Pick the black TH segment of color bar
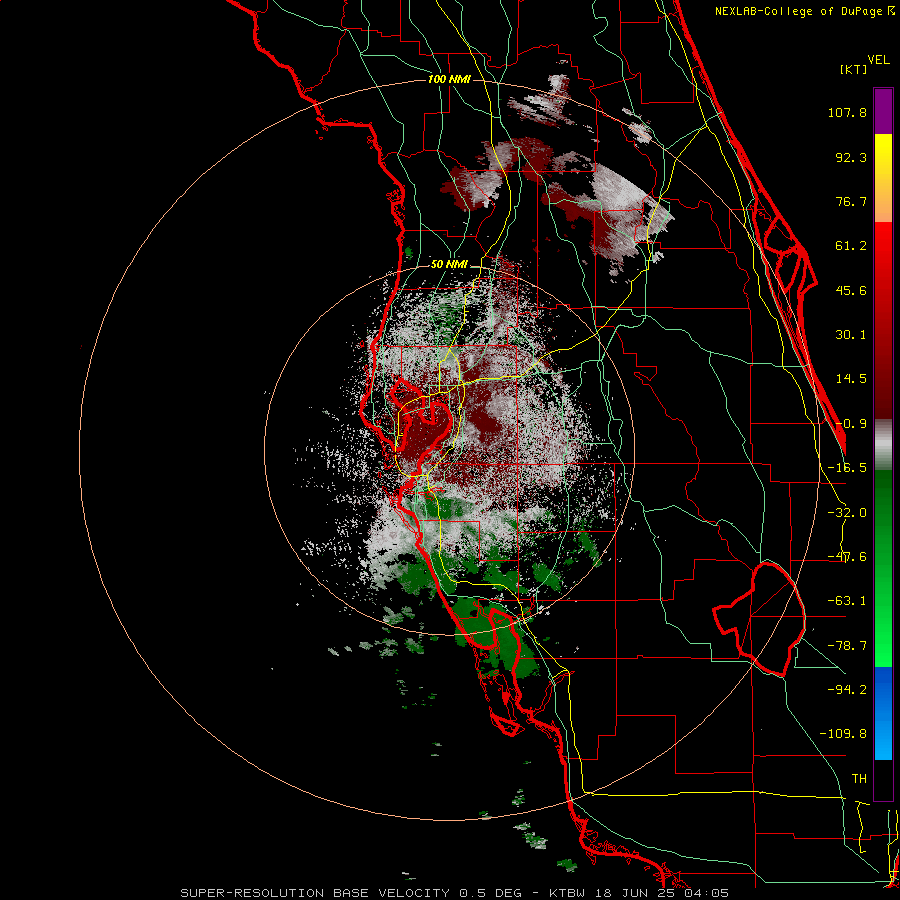This screenshot has height=900, width=900. tap(883, 779)
